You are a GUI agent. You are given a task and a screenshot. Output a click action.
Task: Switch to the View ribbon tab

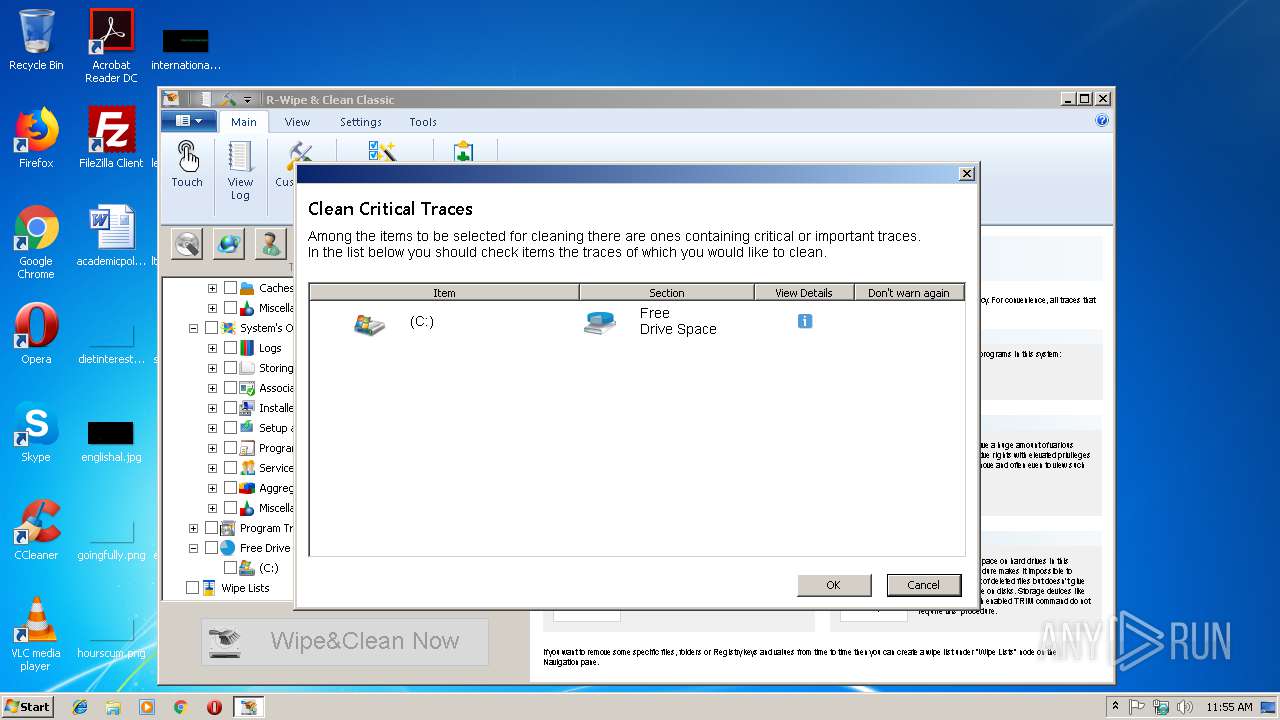click(297, 122)
